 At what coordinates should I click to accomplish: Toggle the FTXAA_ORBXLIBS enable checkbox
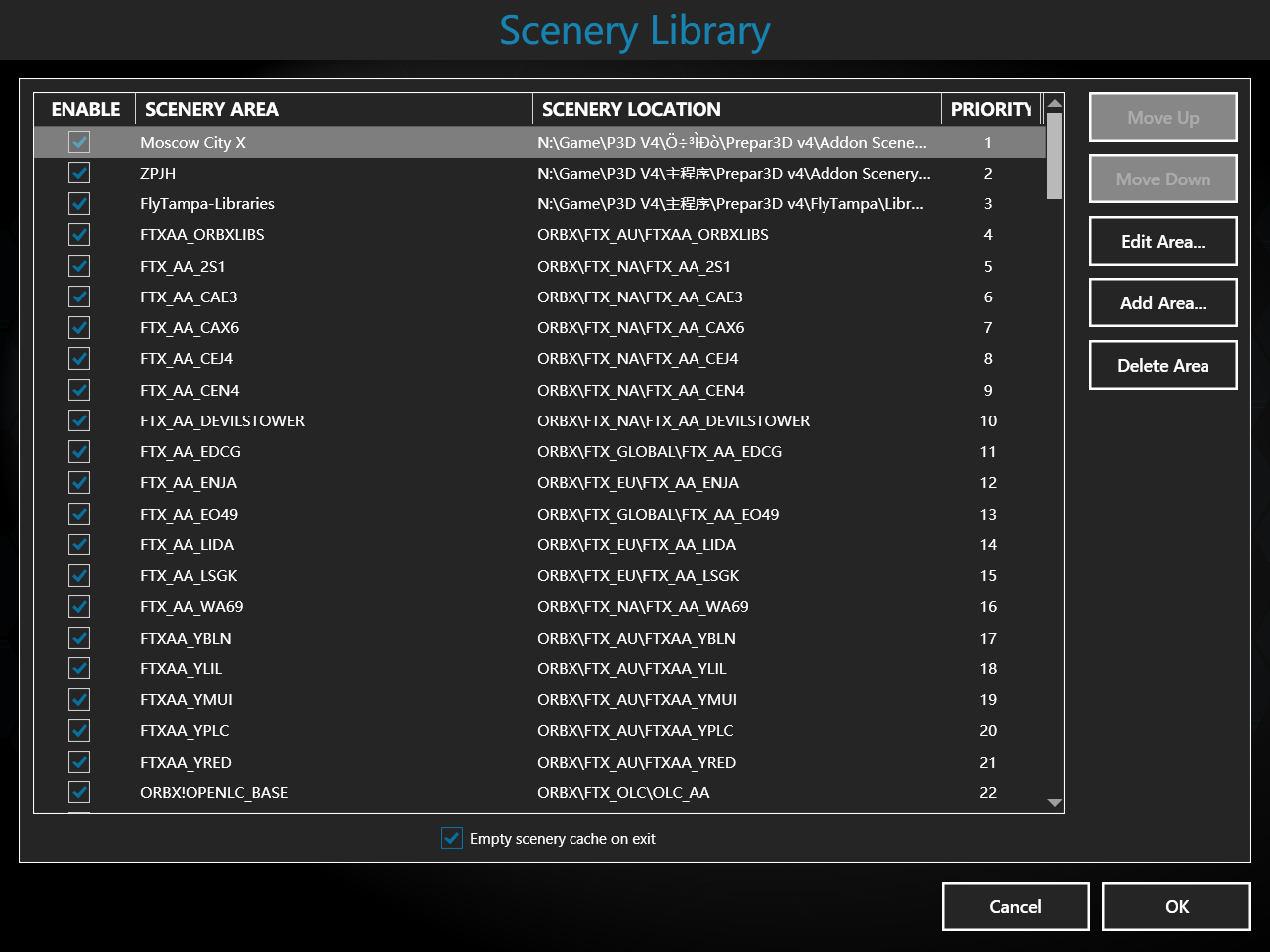[x=79, y=235]
